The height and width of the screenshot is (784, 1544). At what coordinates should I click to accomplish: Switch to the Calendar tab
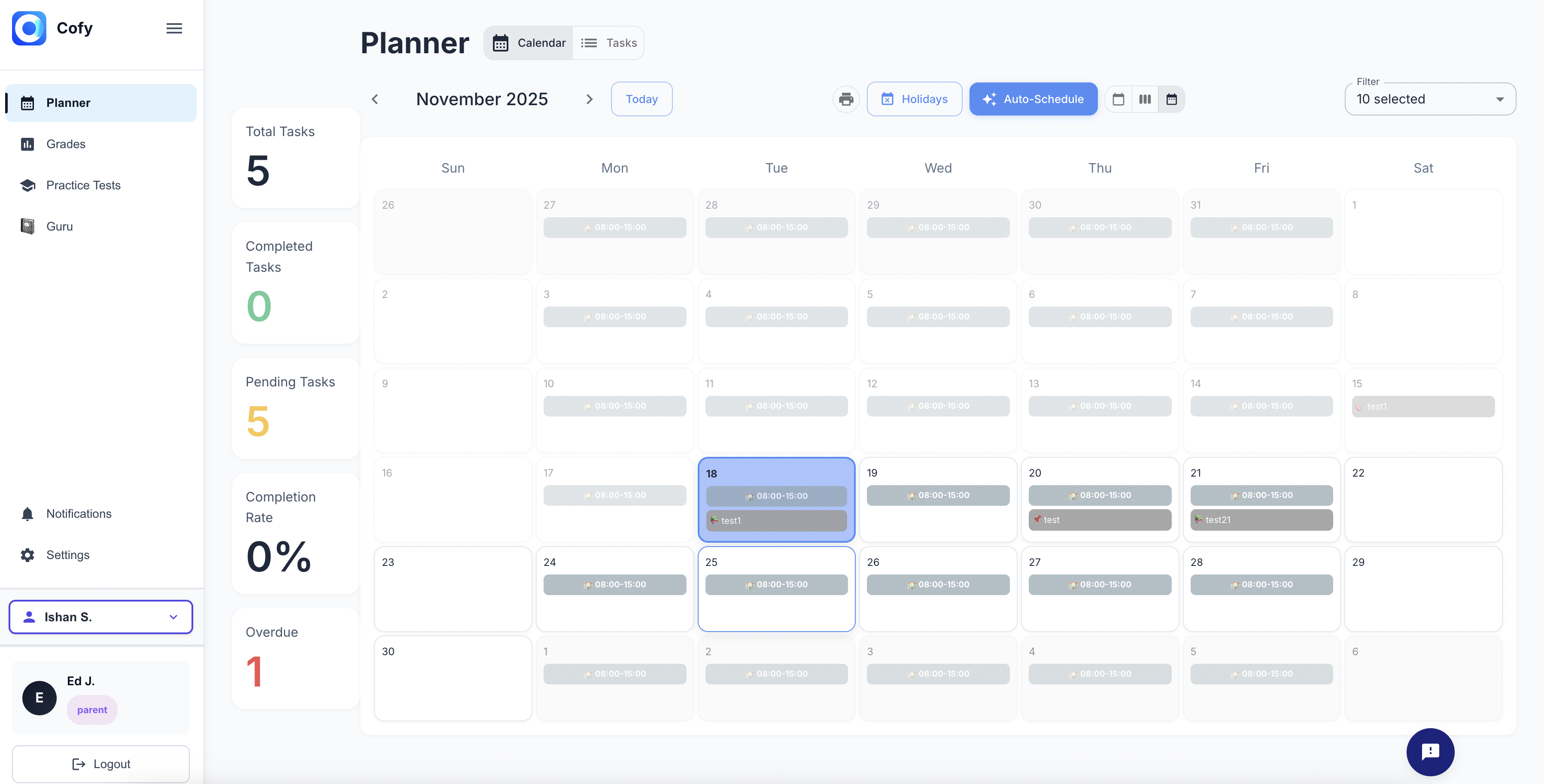pos(528,43)
